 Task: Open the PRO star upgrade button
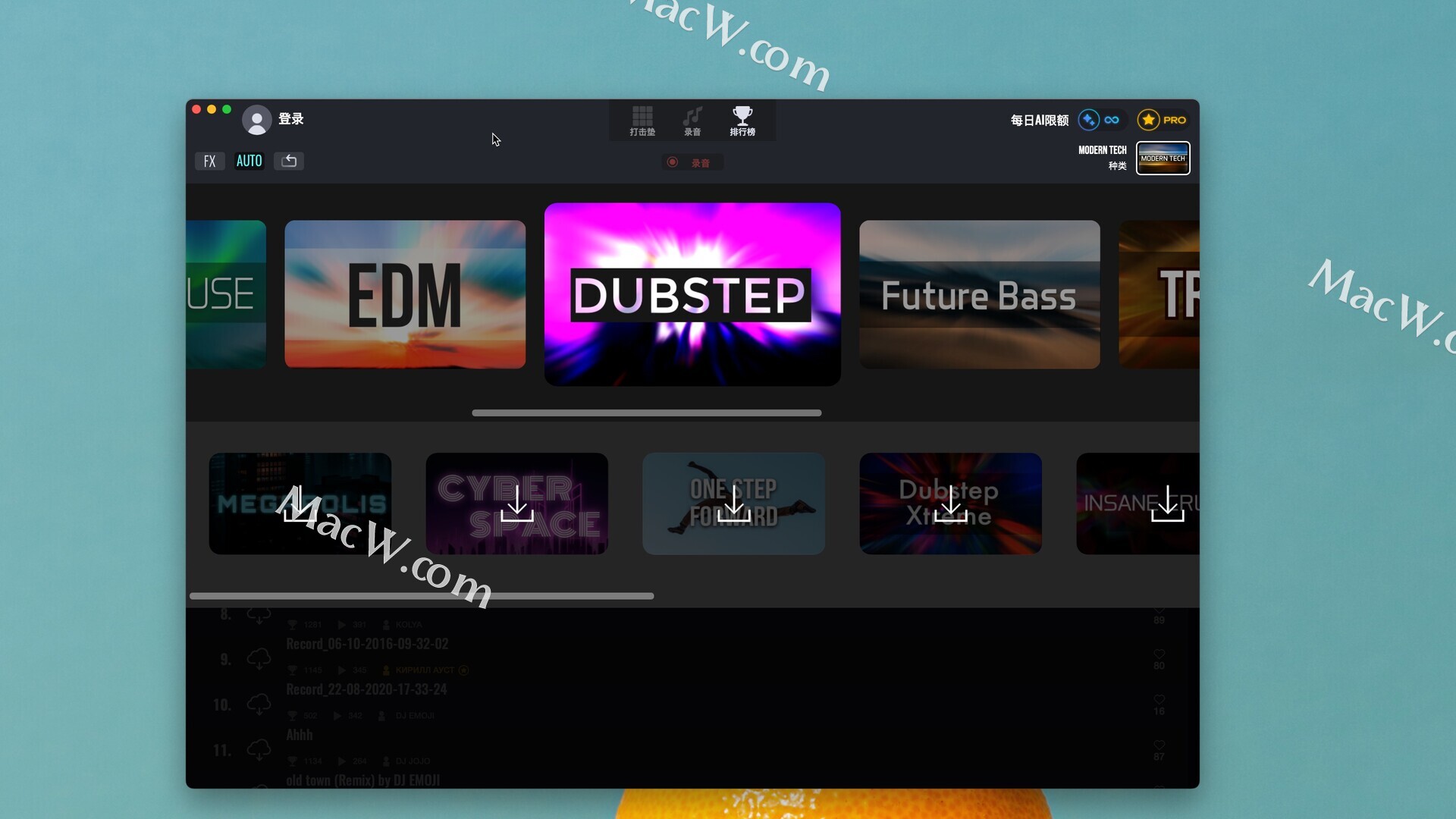click(x=1163, y=120)
